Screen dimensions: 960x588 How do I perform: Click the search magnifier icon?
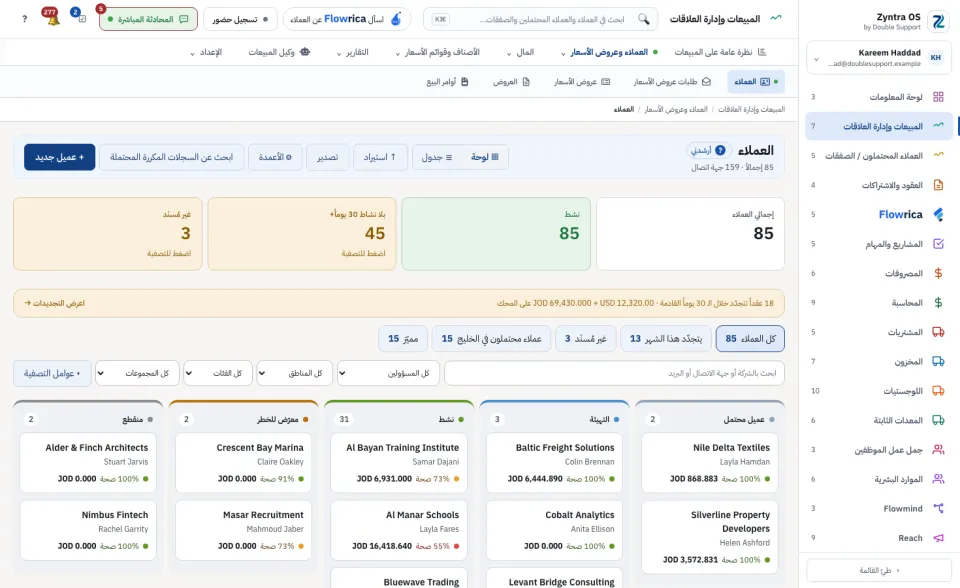tap(643, 19)
